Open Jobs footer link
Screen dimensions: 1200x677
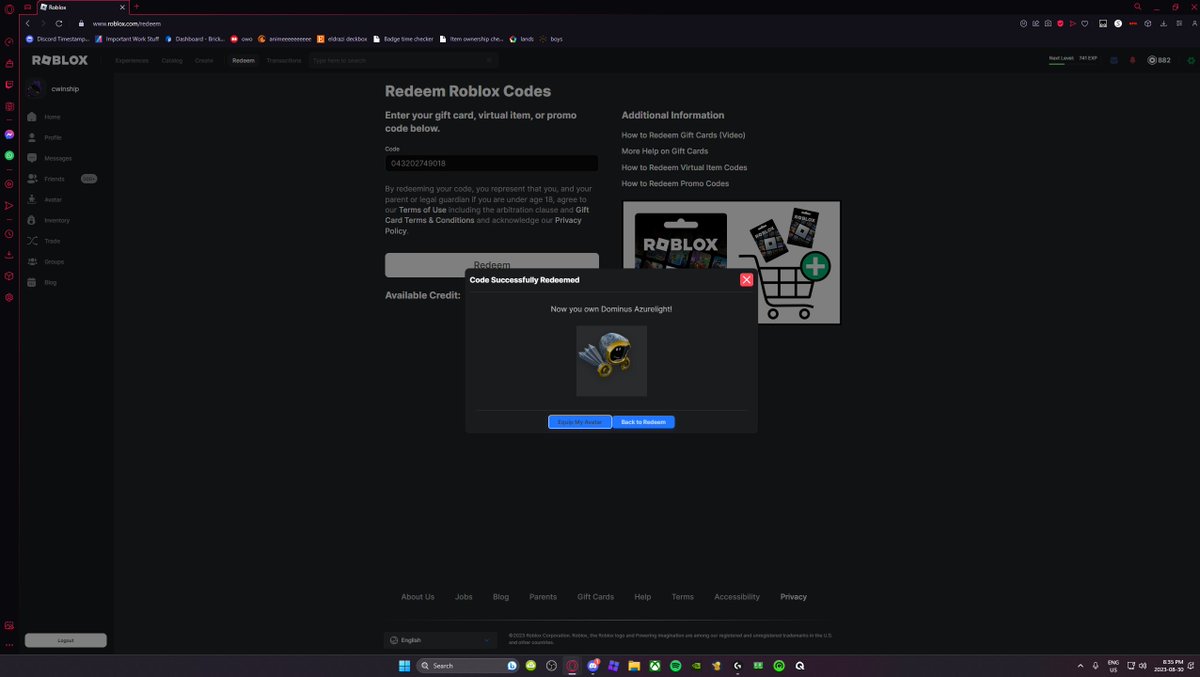(x=464, y=597)
